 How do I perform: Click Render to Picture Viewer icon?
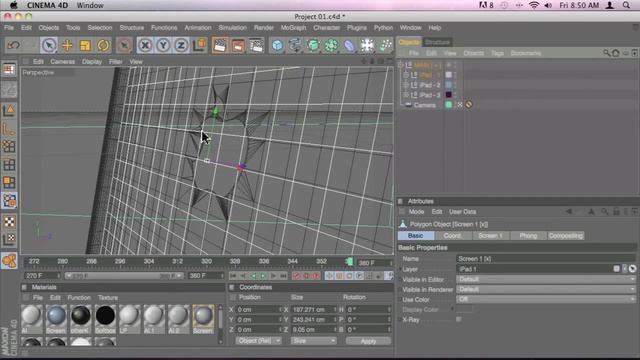[238, 45]
